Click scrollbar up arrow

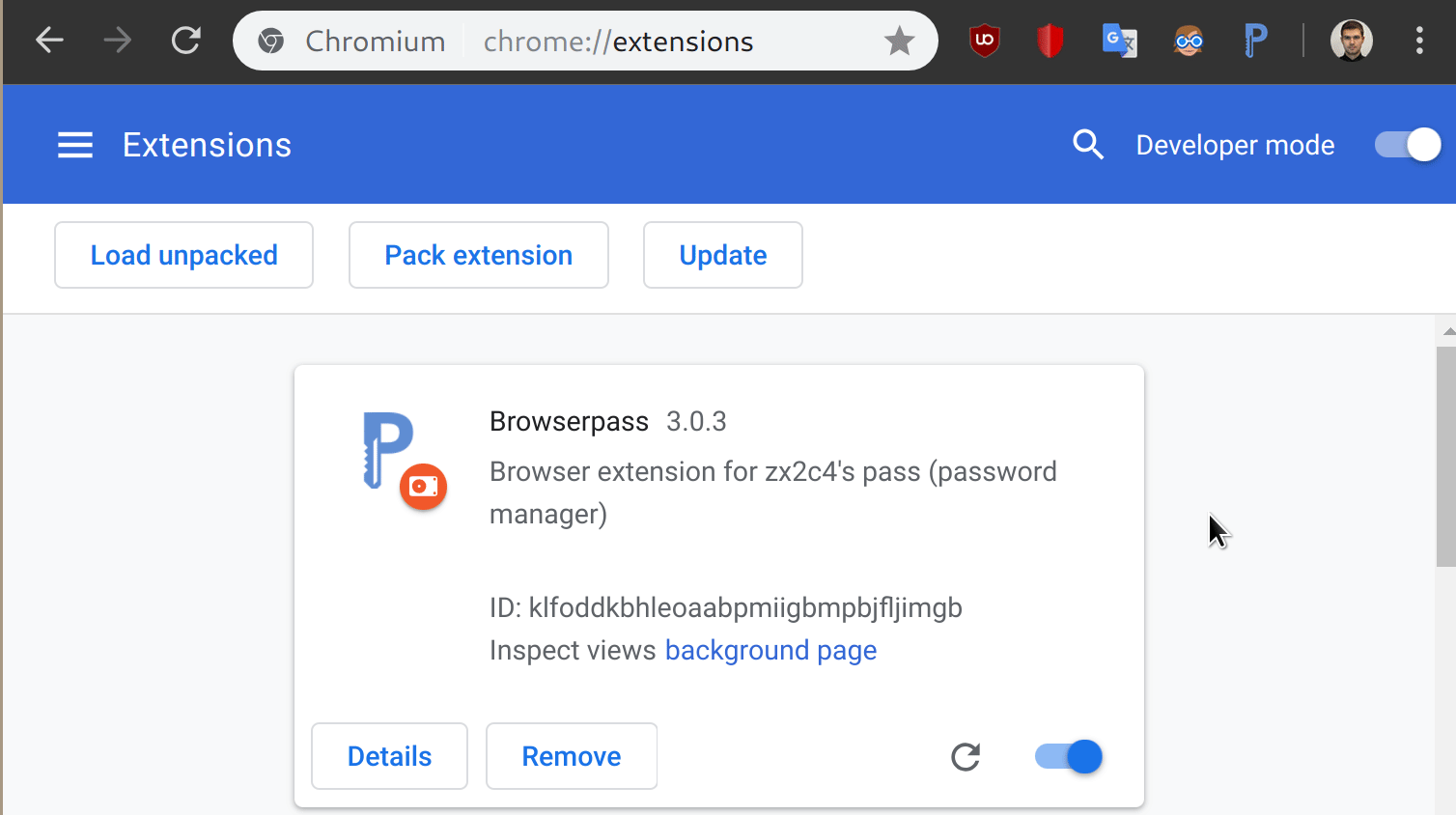click(x=1448, y=331)
